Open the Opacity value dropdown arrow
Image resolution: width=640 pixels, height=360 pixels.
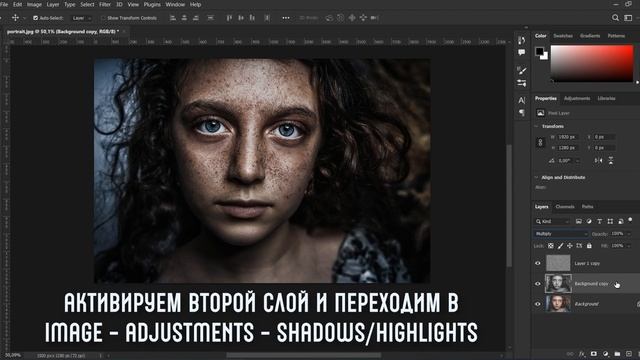click(x=629, y=234)
